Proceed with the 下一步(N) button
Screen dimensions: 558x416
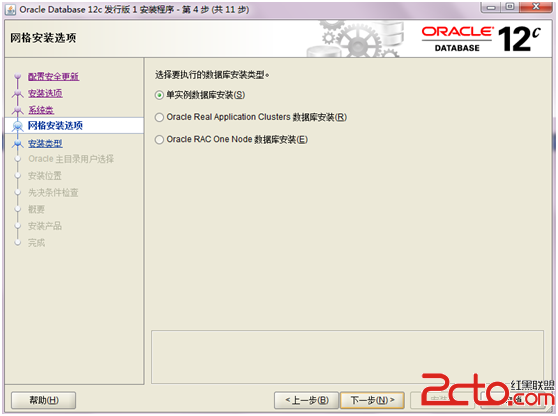pyautogui.click(x=372, y=400)
